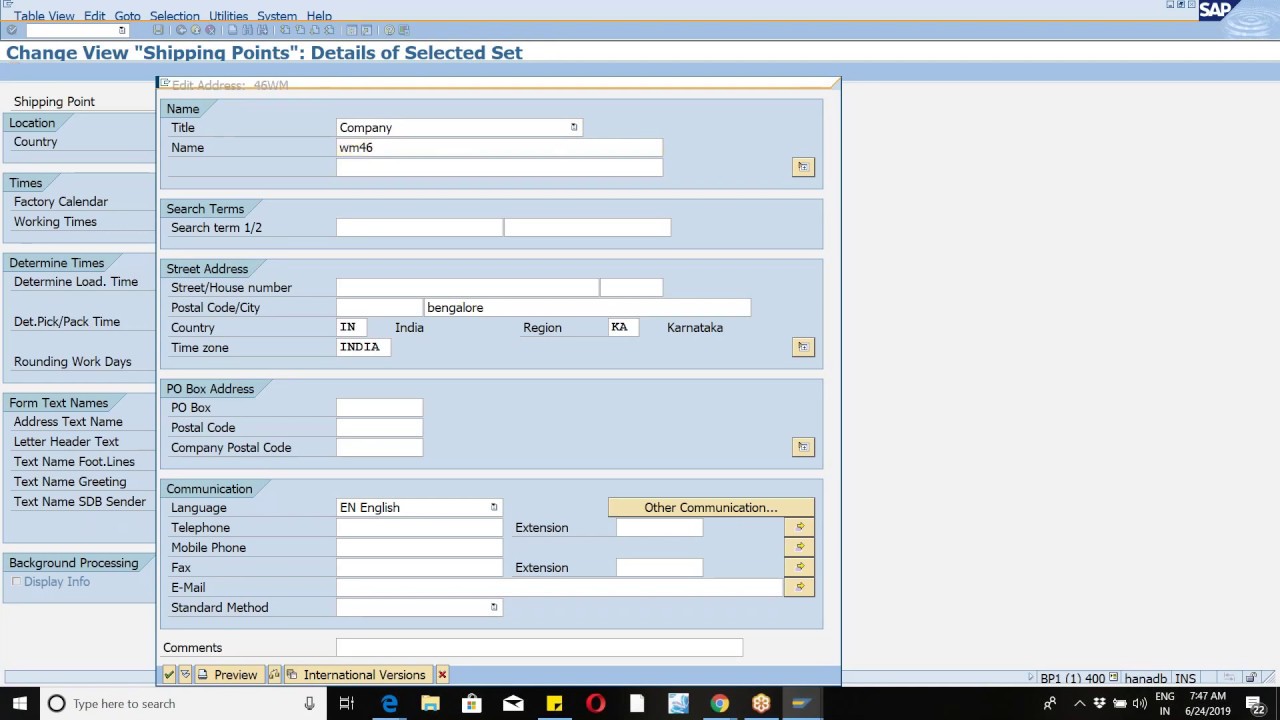This screenshot has height=720, width=1280.
Task: Click the expand icon in Street Address section
Action: (x=803, y=347)
